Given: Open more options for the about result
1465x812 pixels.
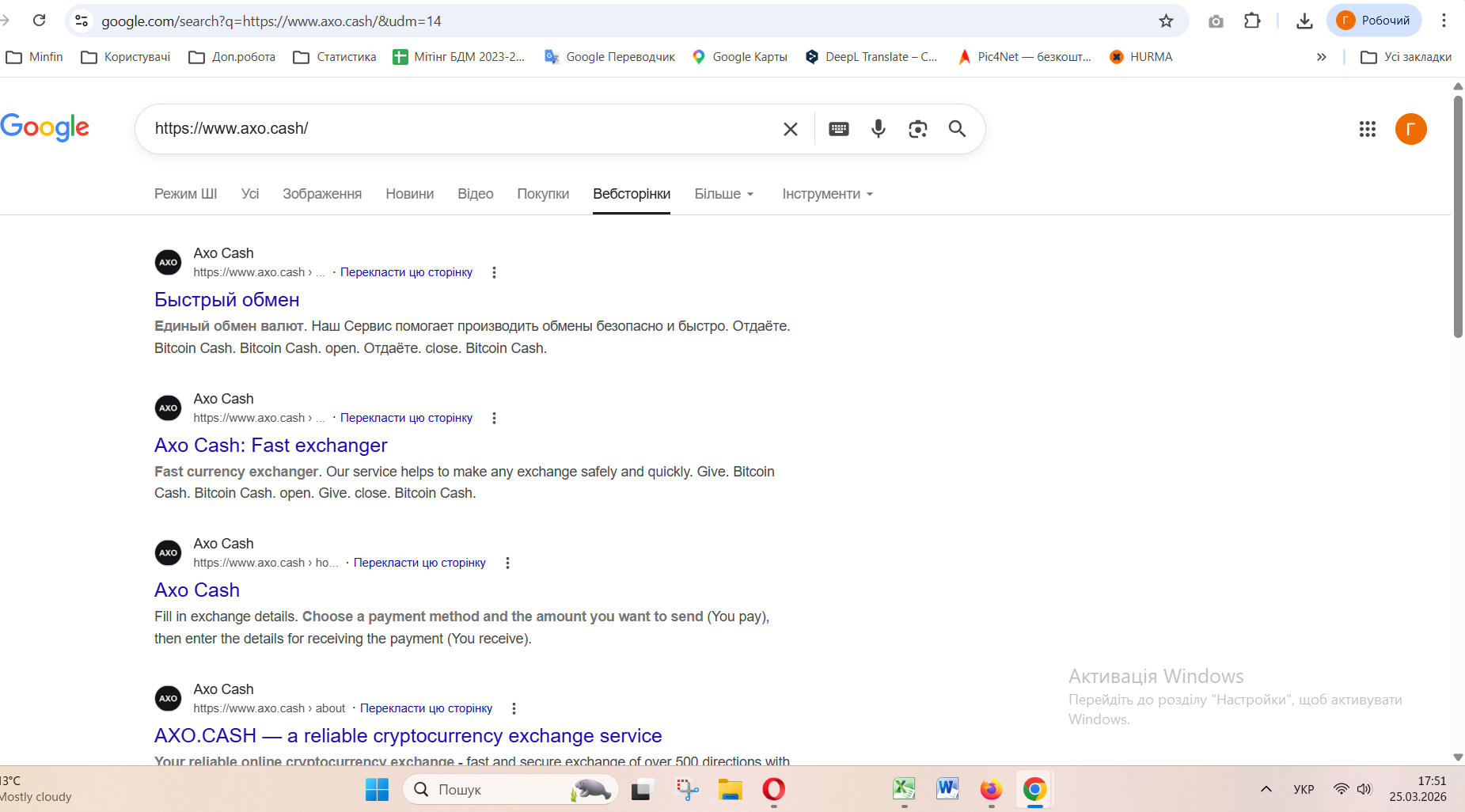Looking at the screenshot, I should coord(514,708).
